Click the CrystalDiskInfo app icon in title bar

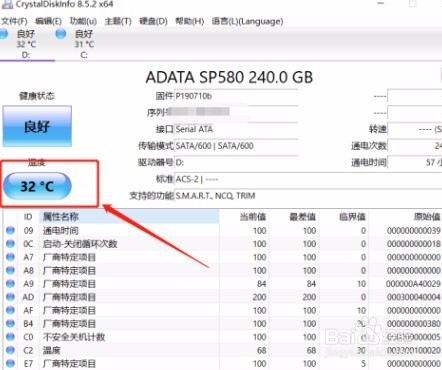pyautogui.click(x=7, y=4)
